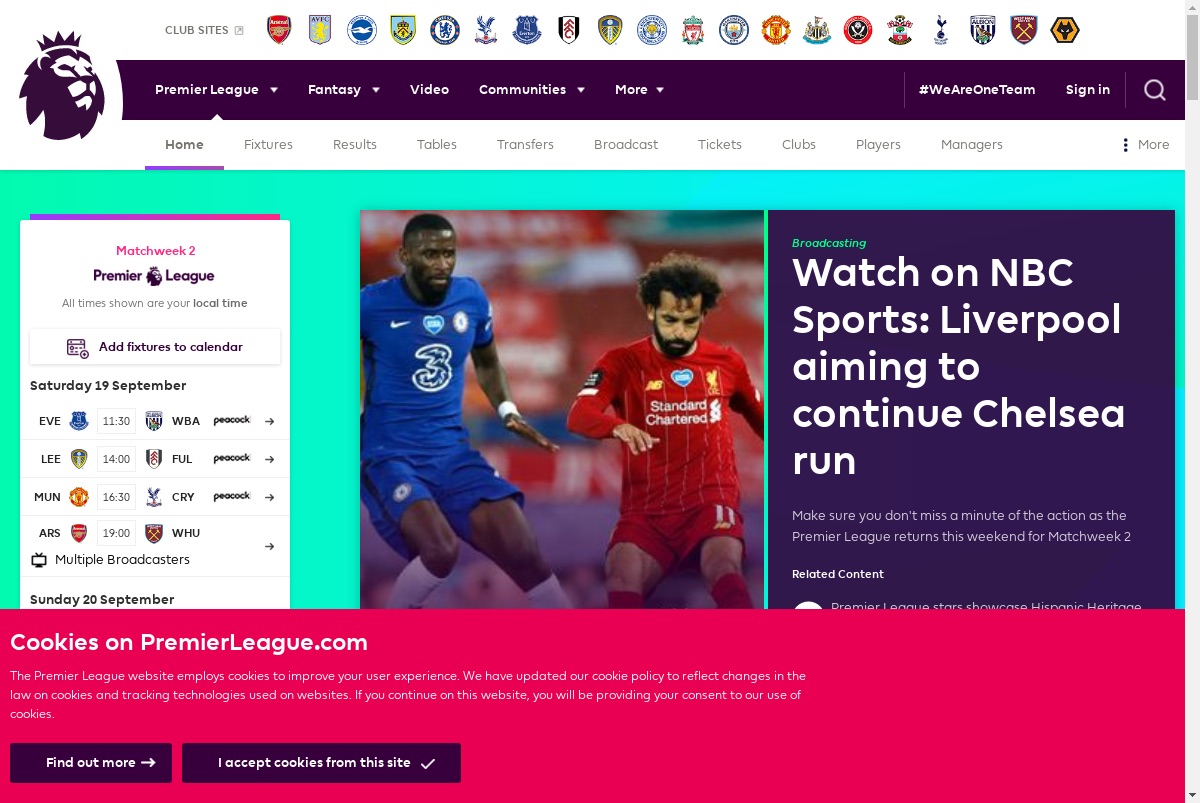
Task: Switch to the Tables tab
Action: point(437,145)
